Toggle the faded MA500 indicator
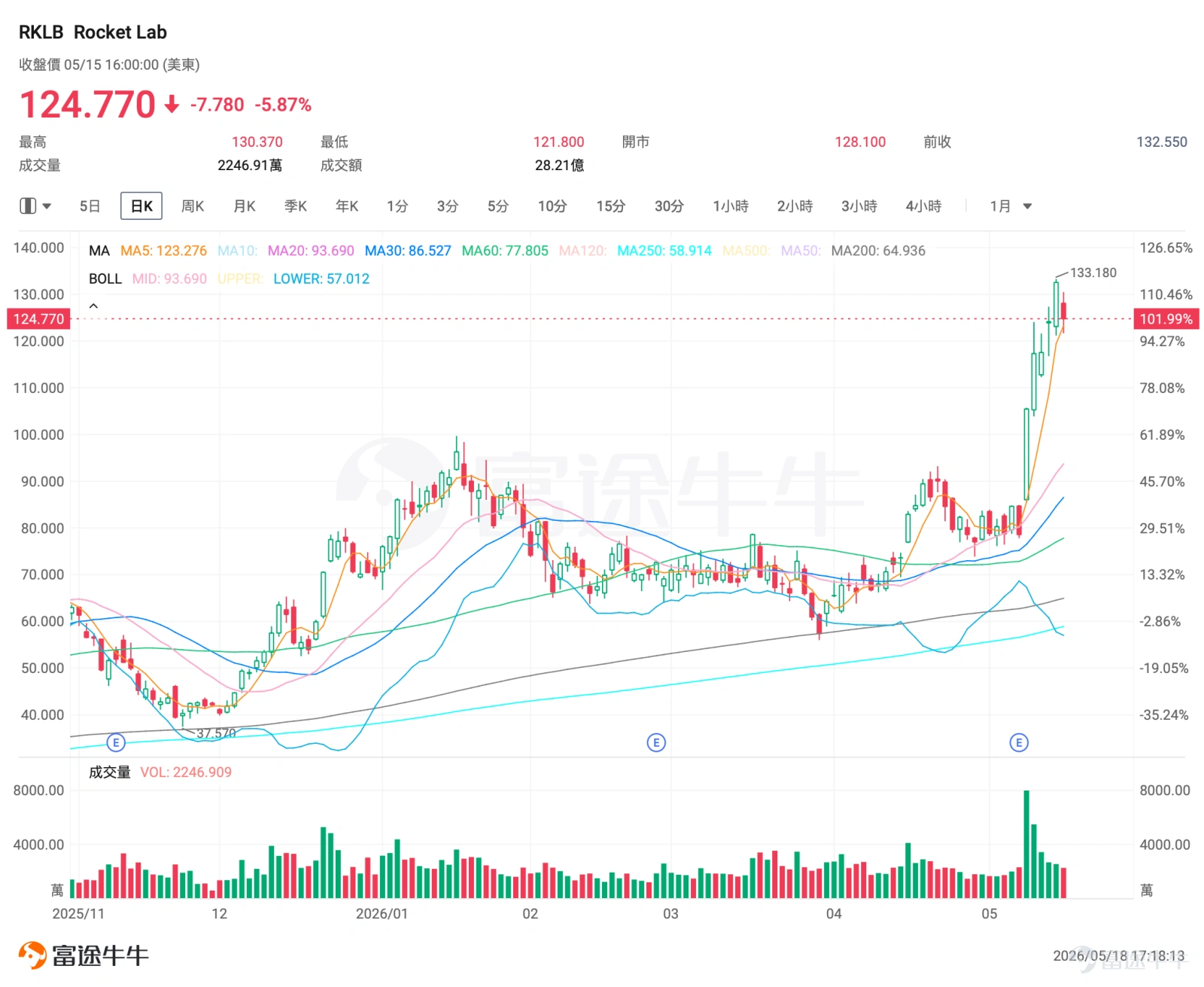Screen dimensions: 1204x987 (x=746, y=251)
